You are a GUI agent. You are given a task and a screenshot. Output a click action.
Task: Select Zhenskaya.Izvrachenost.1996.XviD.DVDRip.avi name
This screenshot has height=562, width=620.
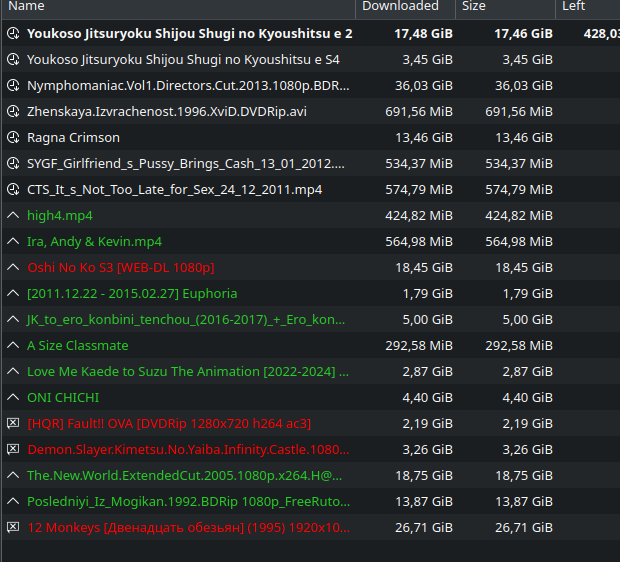[166, 112]
